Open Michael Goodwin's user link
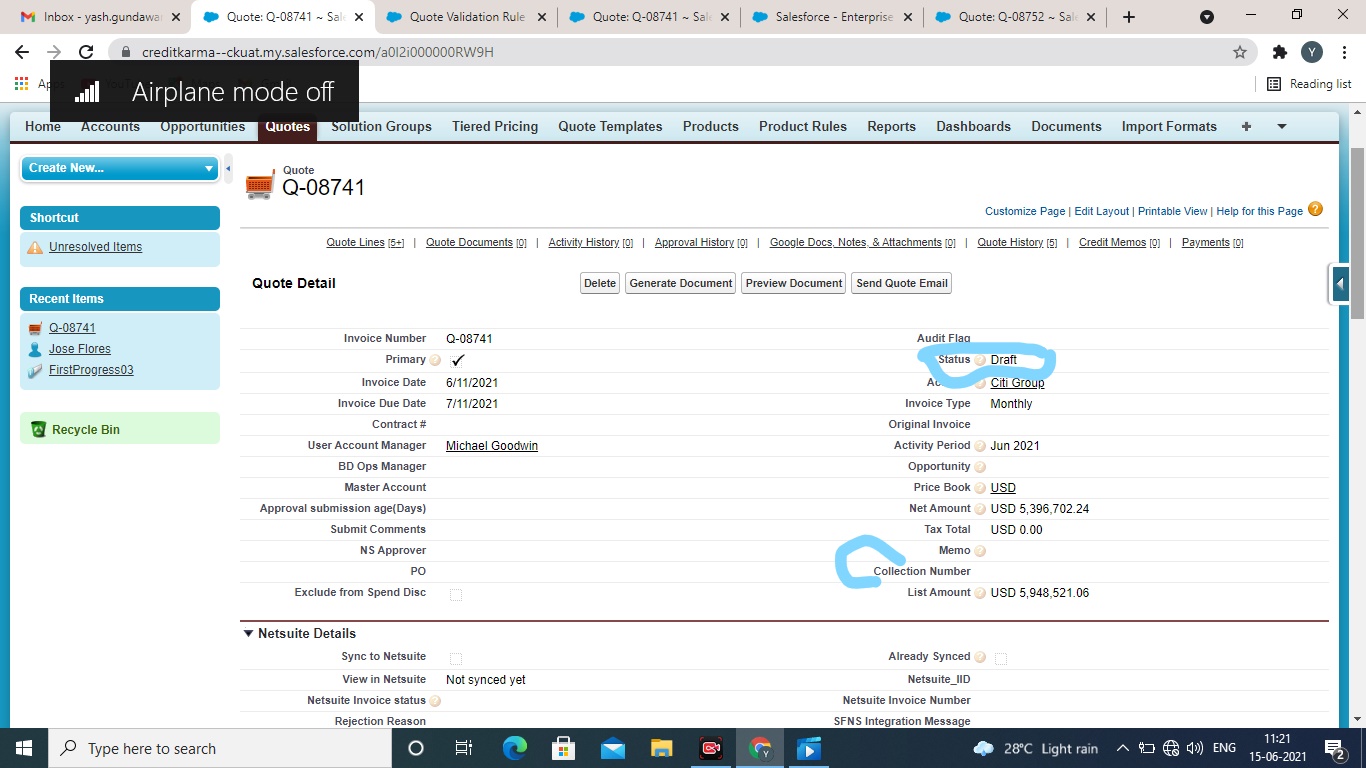Image resolution: width=1366 pixels, height=768 pixels. 492,446
